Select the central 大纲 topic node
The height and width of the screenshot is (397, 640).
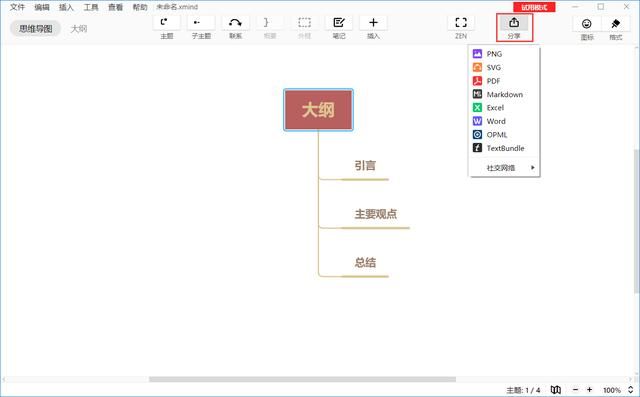[318, 110]
